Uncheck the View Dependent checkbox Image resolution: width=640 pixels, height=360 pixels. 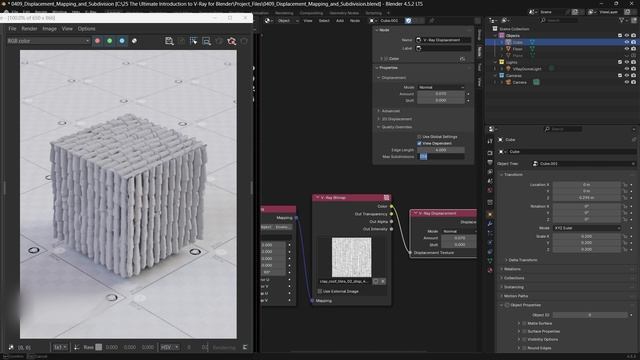click(x=419, y=143)
